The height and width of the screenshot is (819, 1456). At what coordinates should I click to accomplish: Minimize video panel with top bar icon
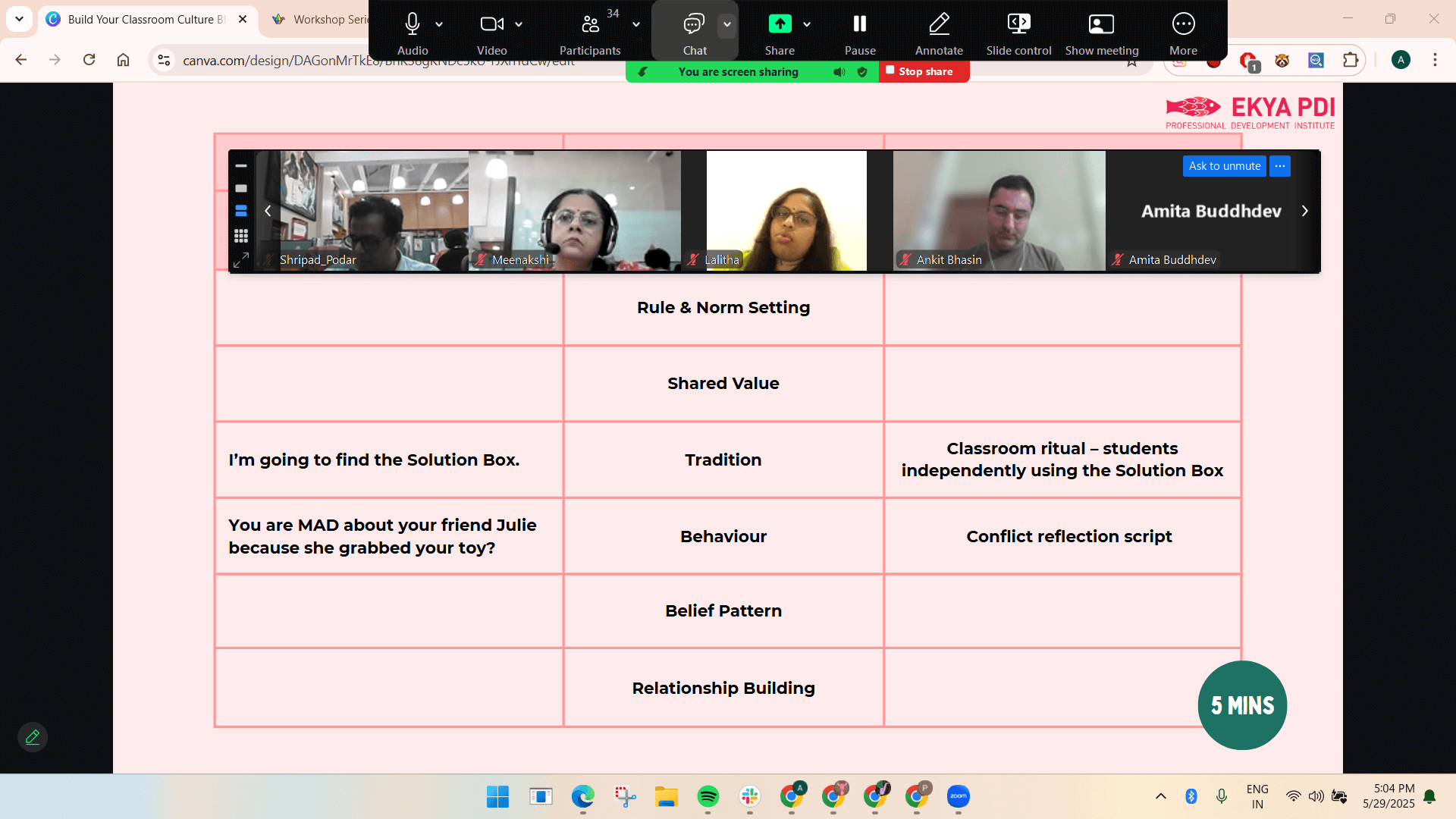pyautogui.click(x=241, y=165)
